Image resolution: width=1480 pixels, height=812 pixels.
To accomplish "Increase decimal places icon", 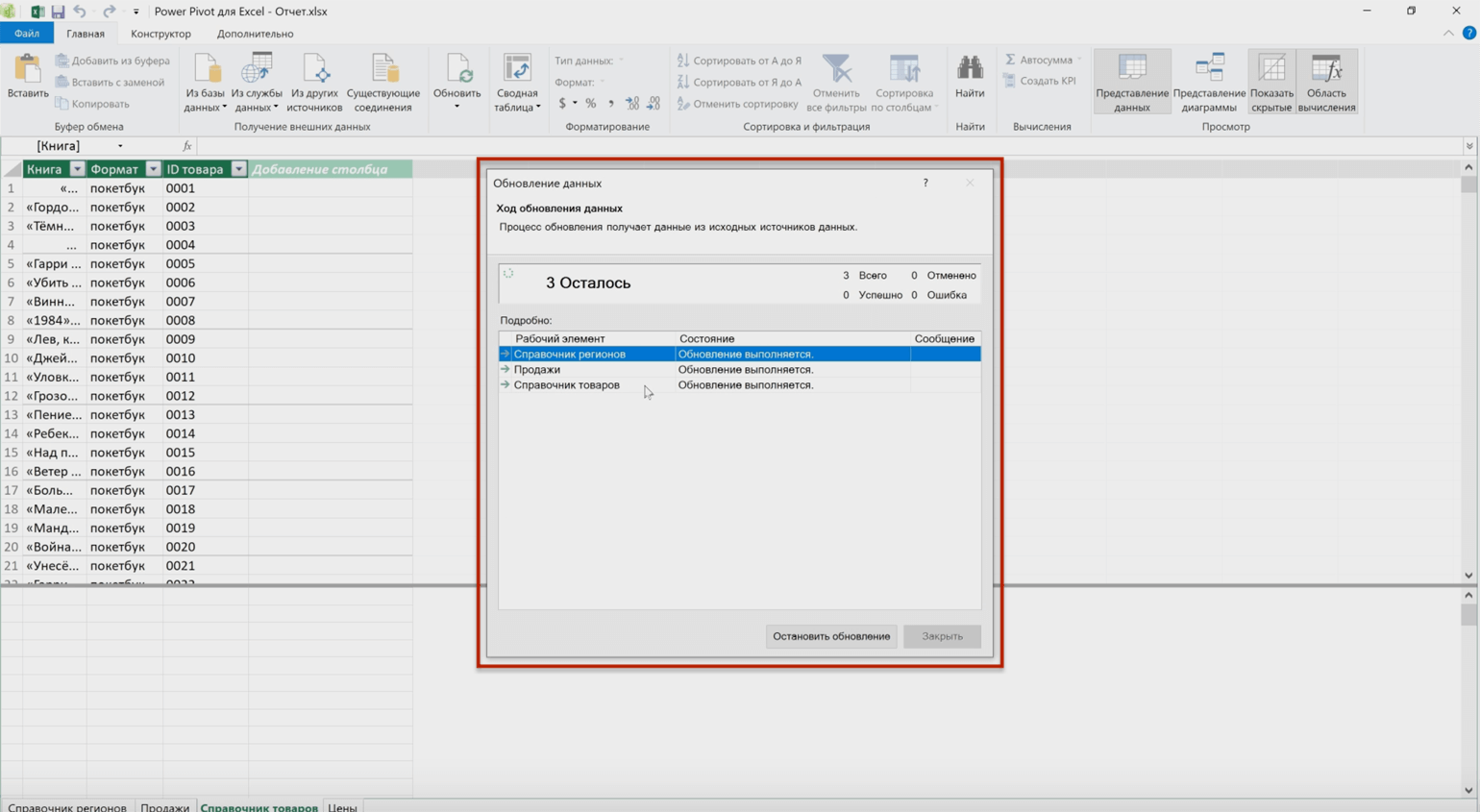I will coord(632,104).
